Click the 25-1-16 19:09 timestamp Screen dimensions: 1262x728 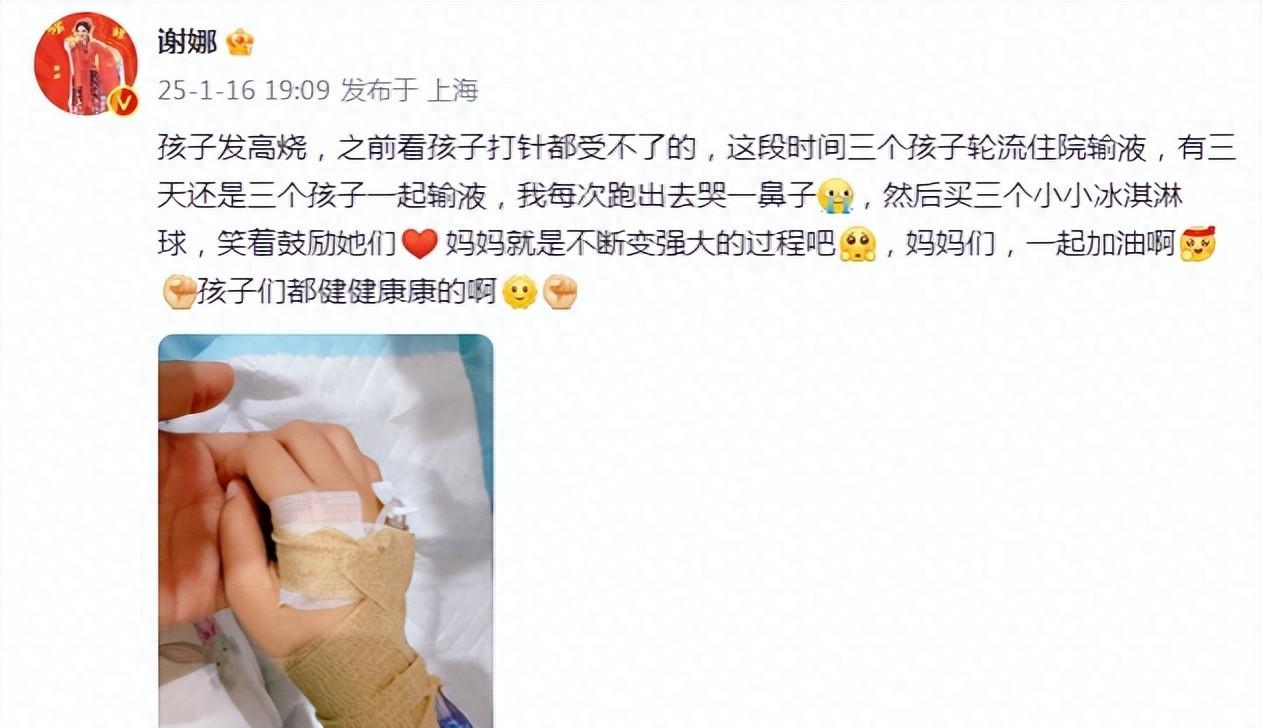[x=244, y=90]
